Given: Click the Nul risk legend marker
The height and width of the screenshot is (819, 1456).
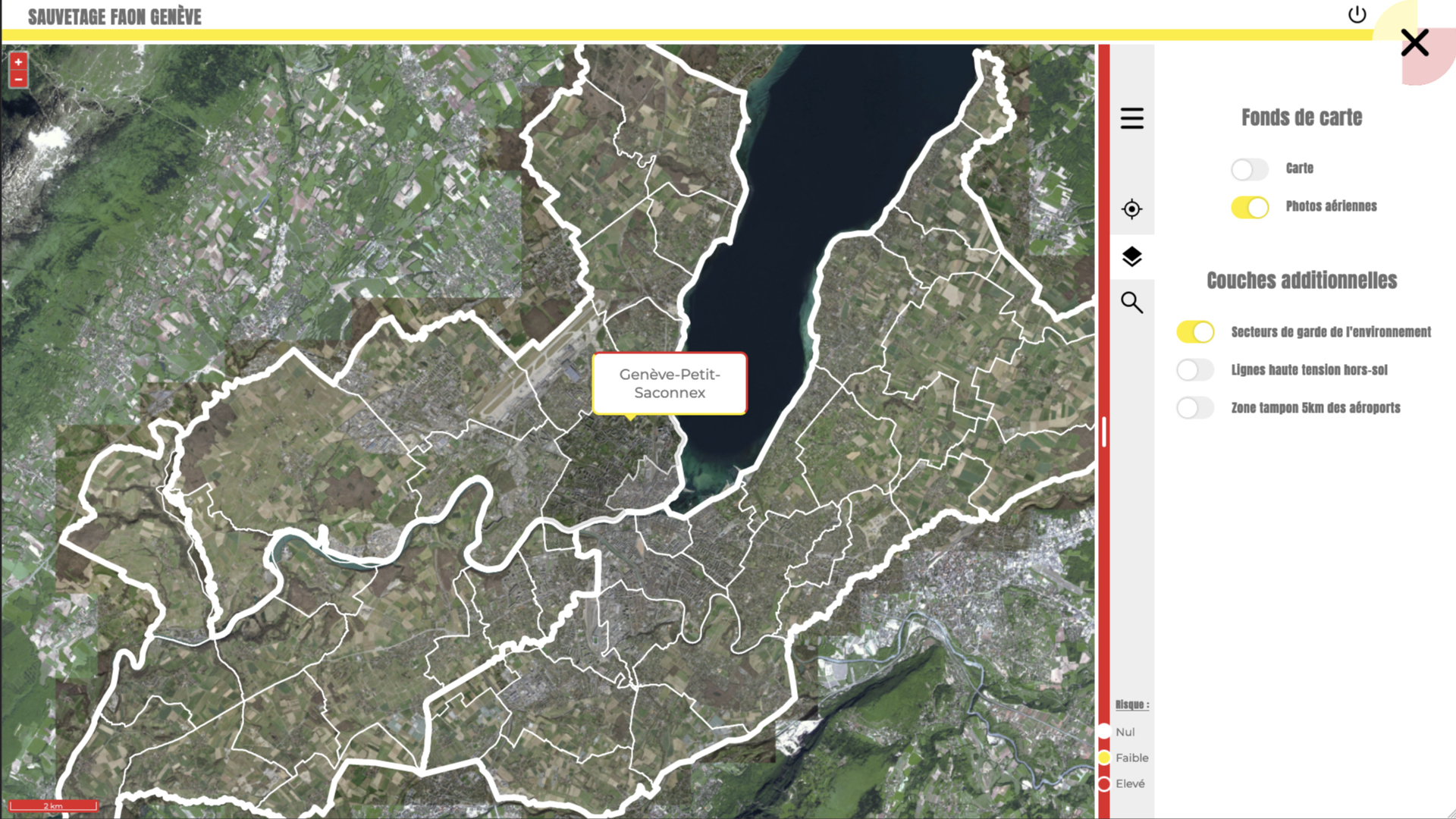Looking at the screenshot, I should coord(1104,732).
